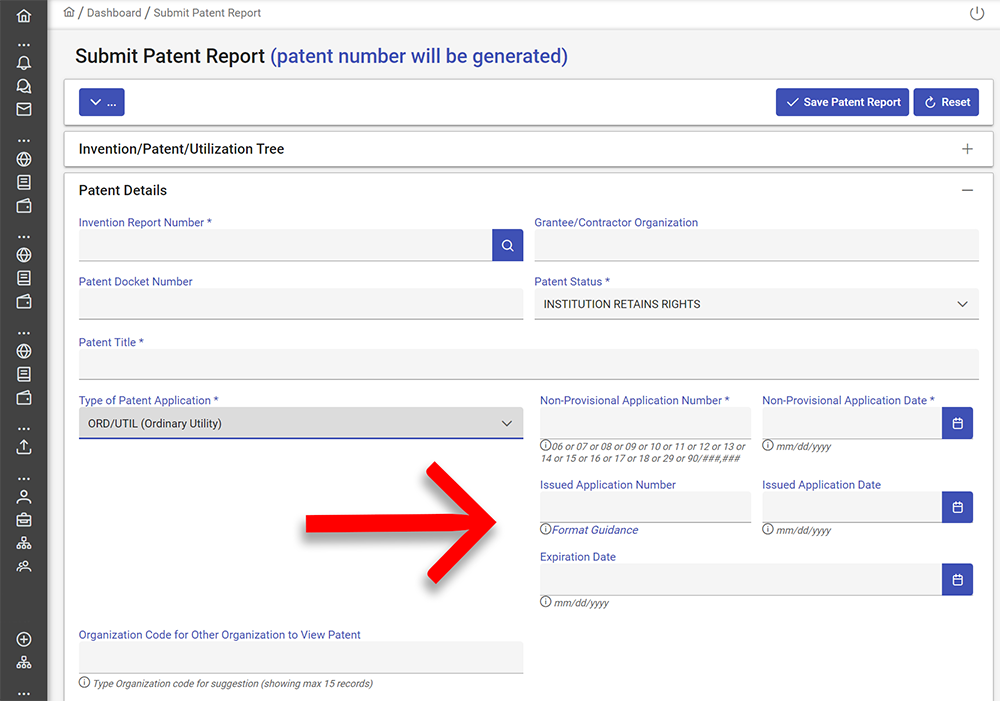The height and width of the screenshot is (701, 1000).
Task: Open calendar picker for Issued Application Date
Action: [x=957, y=507]
